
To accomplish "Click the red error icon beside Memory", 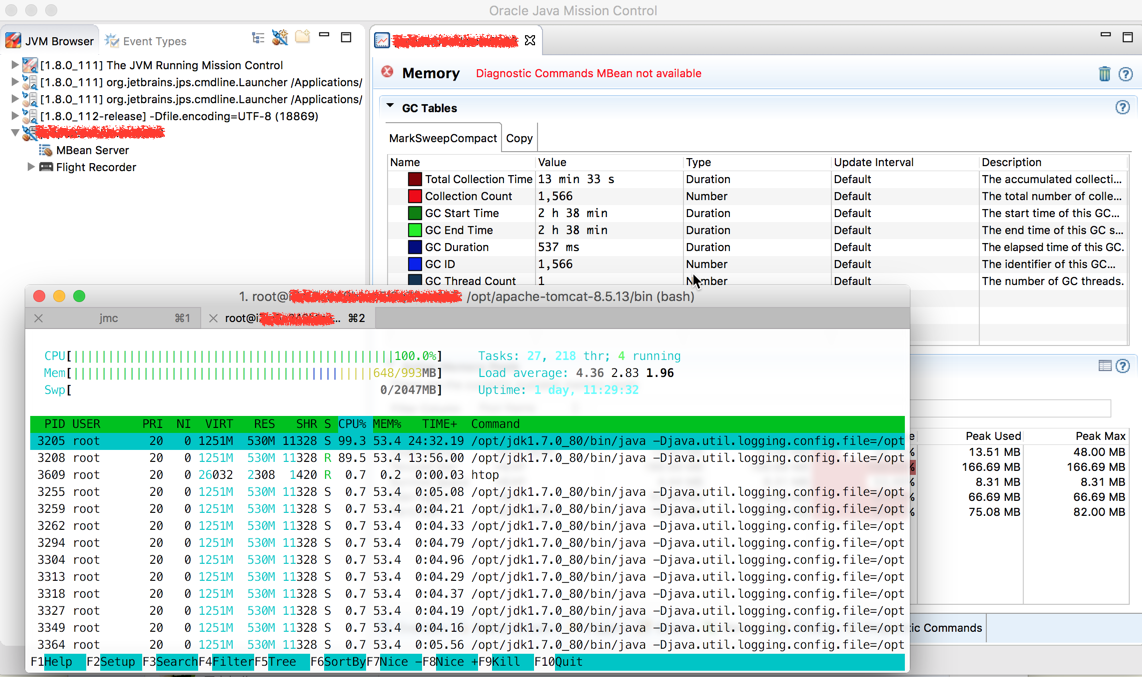I will click(x=387, y=71).
